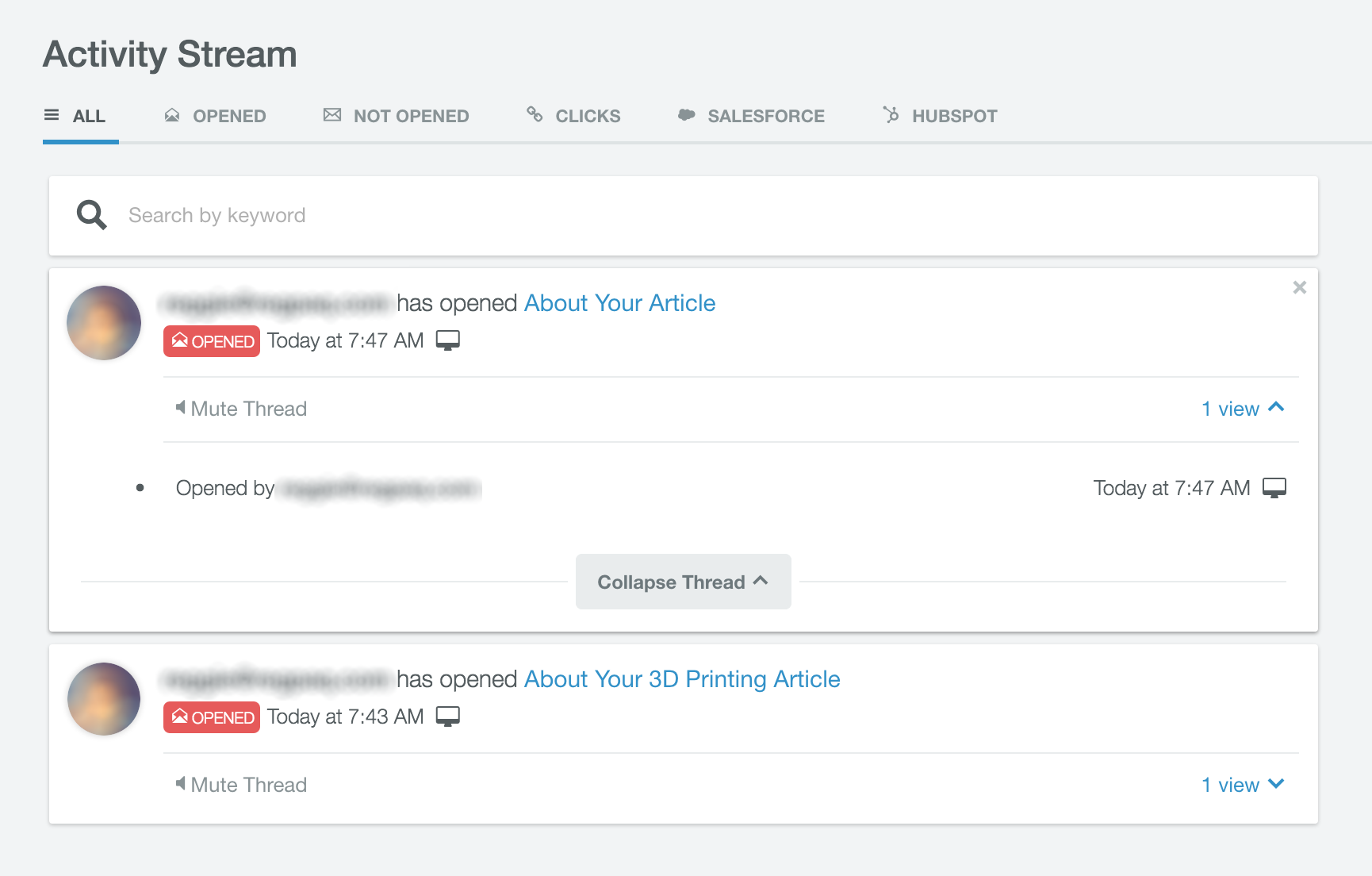Image resolution: width=1372 pixels, height=876 pixels.
Task: Switch to the HUBSPOT tab
Action: pyautogui.click(x=940, y=116)
